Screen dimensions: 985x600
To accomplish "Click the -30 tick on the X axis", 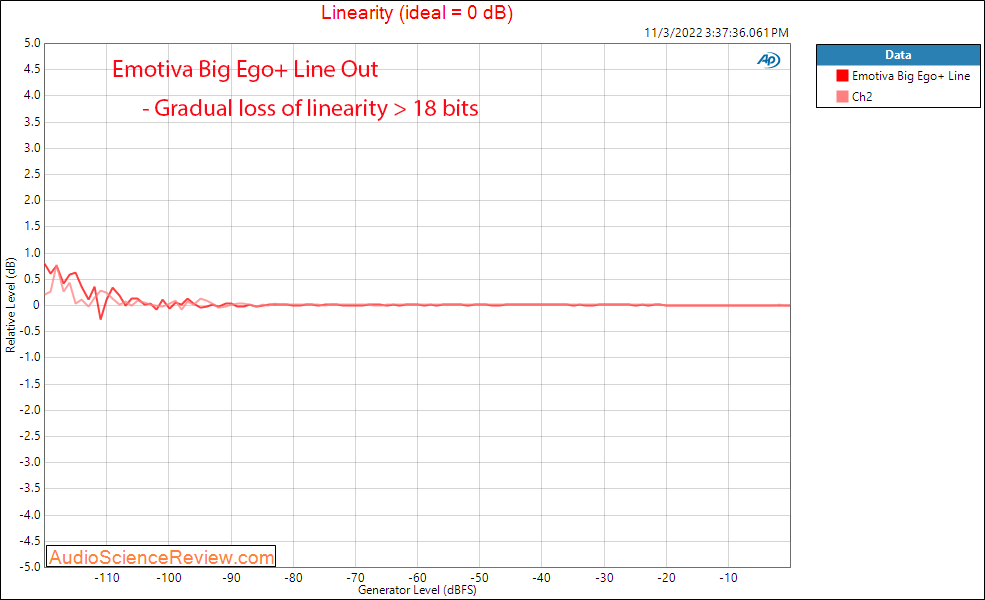I will pos(604,577).
